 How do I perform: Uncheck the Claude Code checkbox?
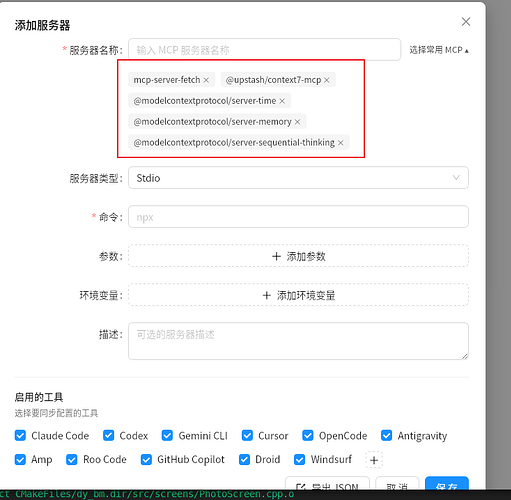(x=20, y=435)
